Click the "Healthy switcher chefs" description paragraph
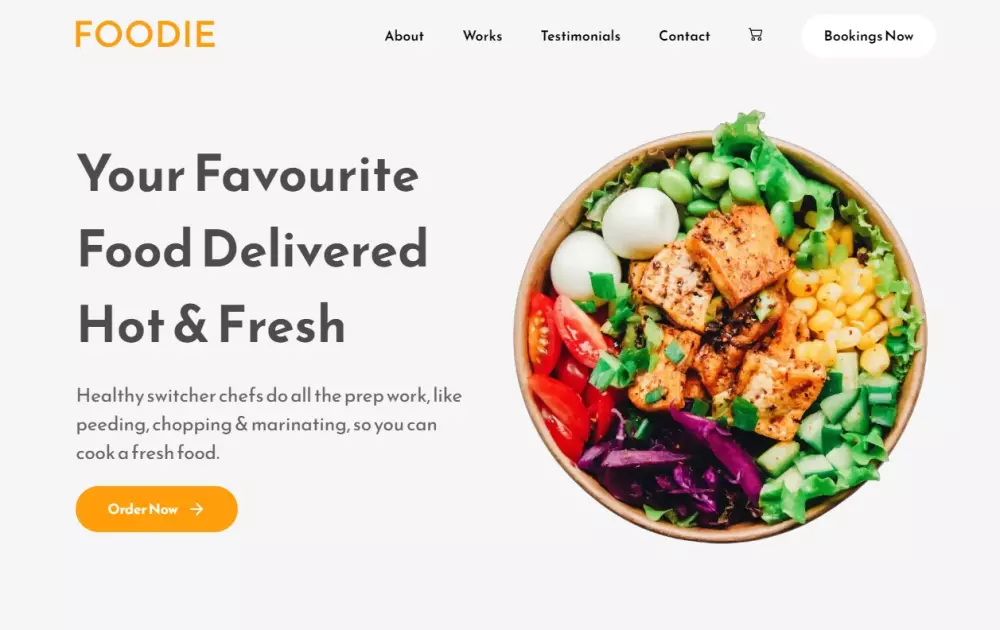The width and height of the screenshot is (1000, 630). click(269, 424)
